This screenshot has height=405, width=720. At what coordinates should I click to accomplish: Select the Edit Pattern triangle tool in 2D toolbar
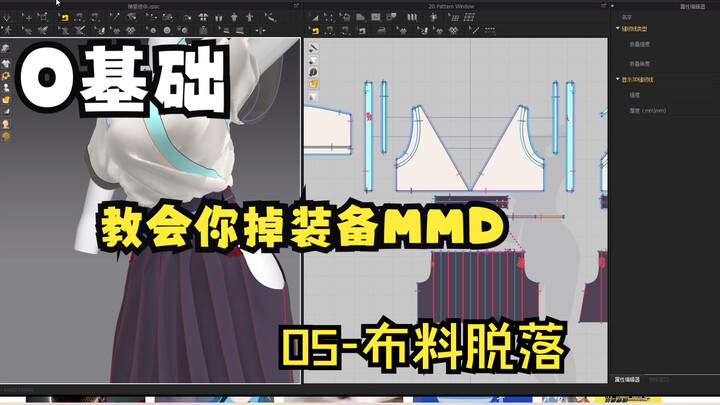tap(315, 17)
